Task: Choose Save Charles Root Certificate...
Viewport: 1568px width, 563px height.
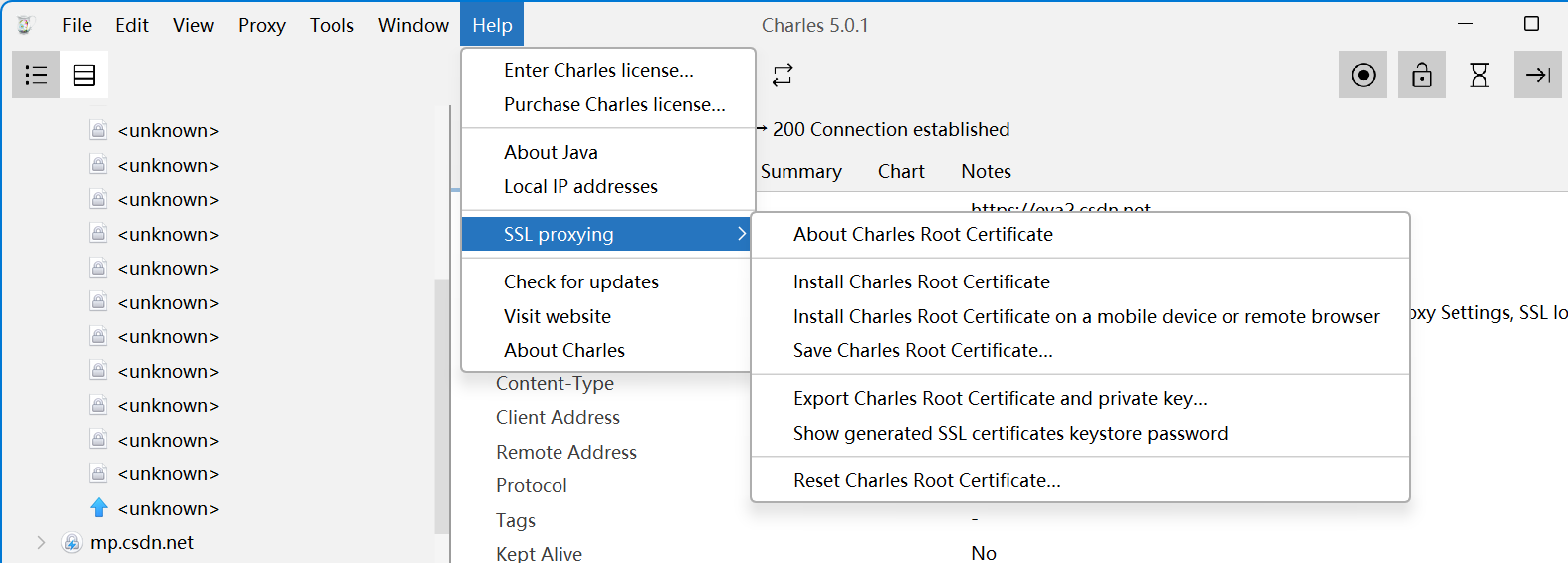Action: click(1080, 350)
